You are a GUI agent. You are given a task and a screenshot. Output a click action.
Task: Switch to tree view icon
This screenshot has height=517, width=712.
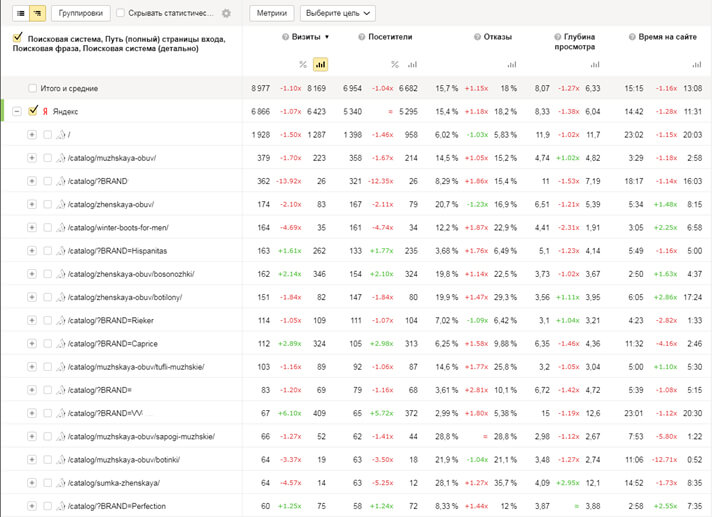[x=37, y=13]
